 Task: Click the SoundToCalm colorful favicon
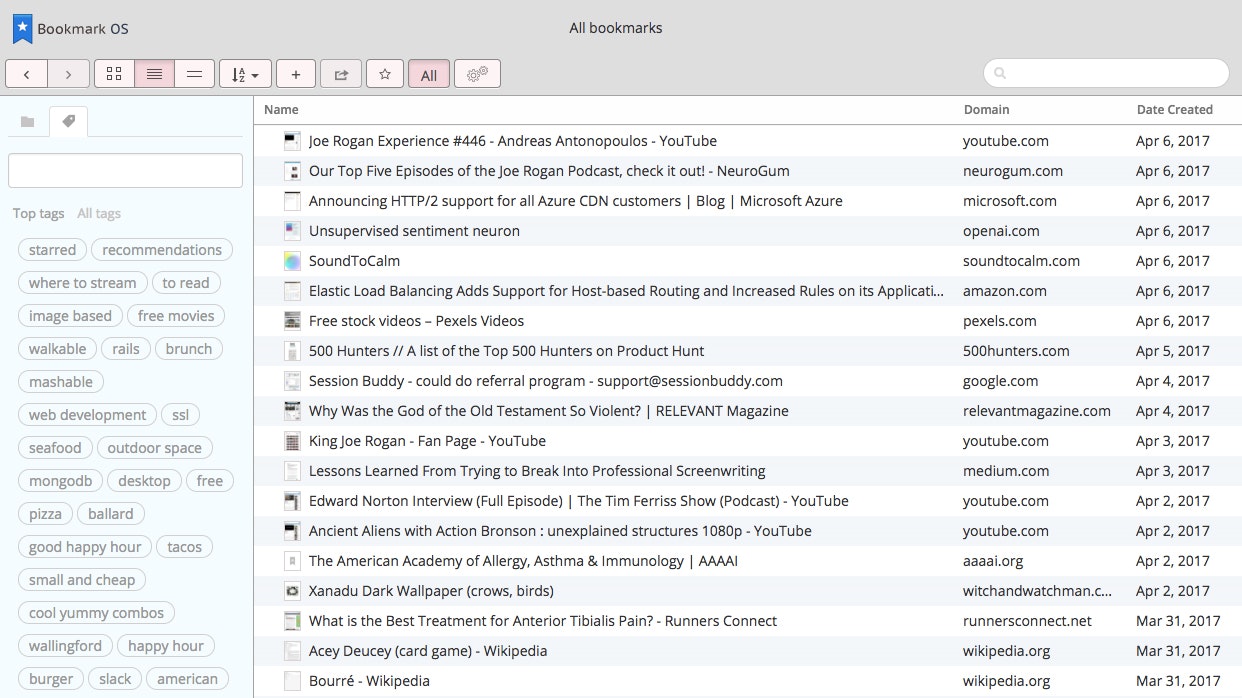[292, 261]
